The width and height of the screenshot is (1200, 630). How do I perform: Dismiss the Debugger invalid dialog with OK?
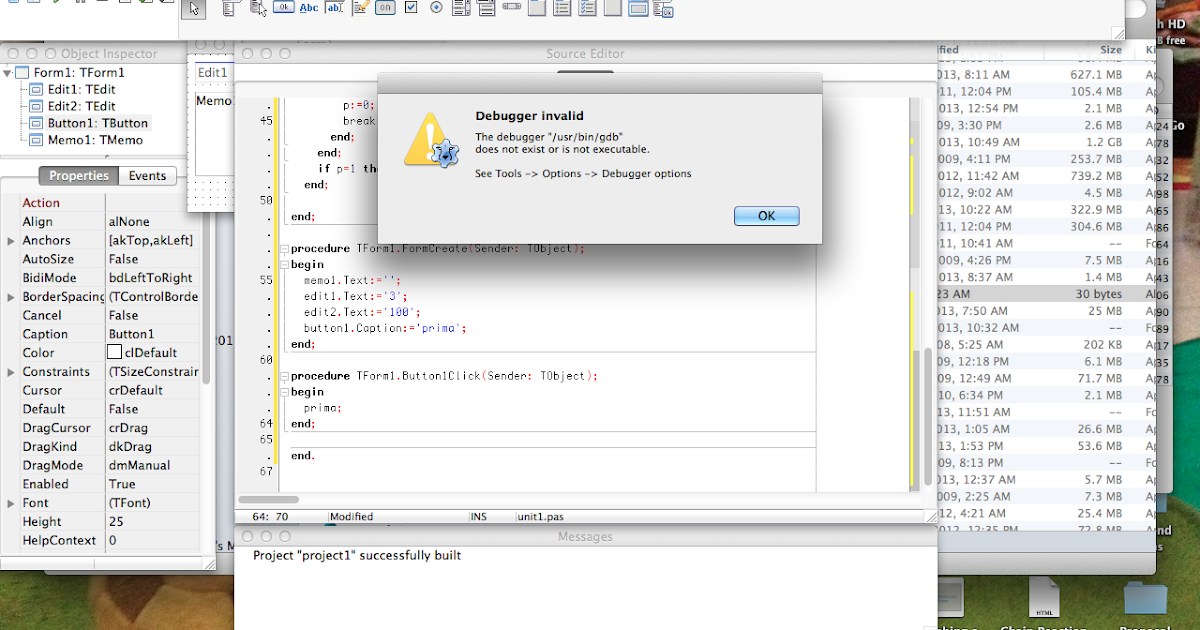tap(766, 216)
